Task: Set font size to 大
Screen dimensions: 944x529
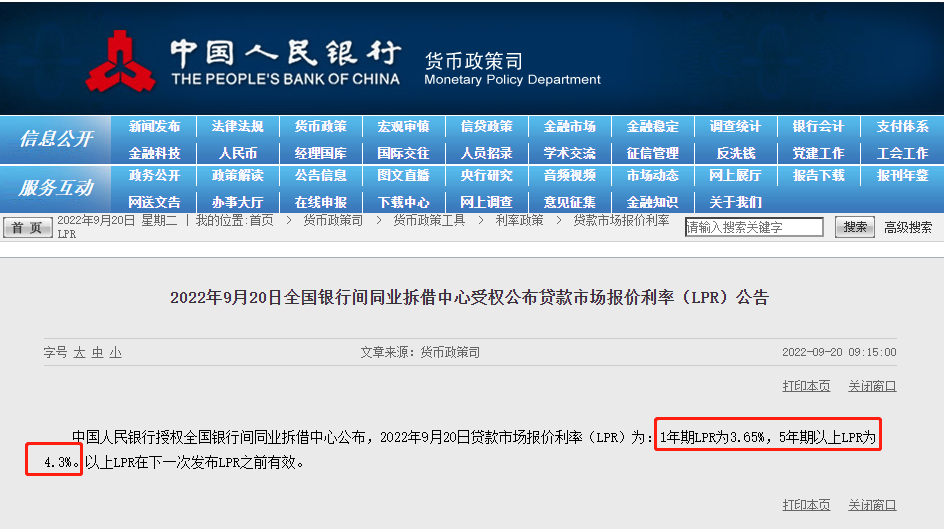Action: 79,353
